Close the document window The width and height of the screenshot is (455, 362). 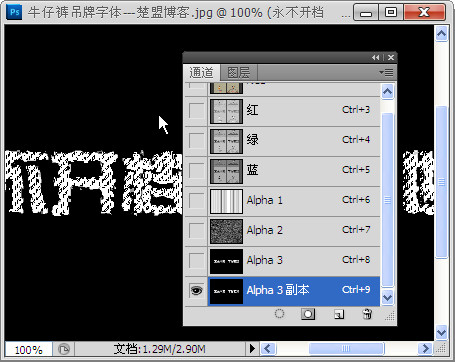click(x=424, y=13)
